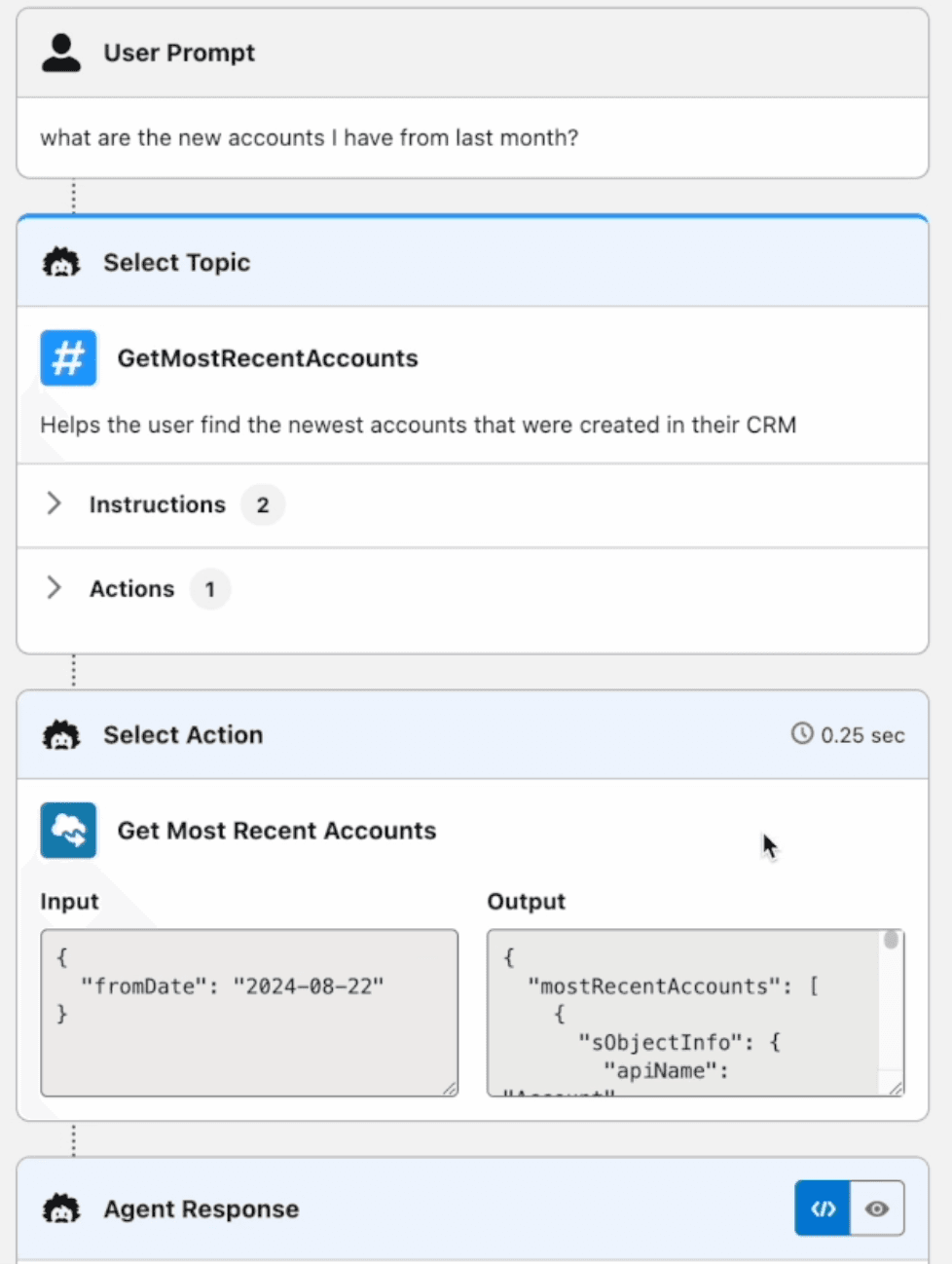Open the GetMostRecentAccounts topic title
Viewport: 952px width, 1264px height.
(268, 358)
